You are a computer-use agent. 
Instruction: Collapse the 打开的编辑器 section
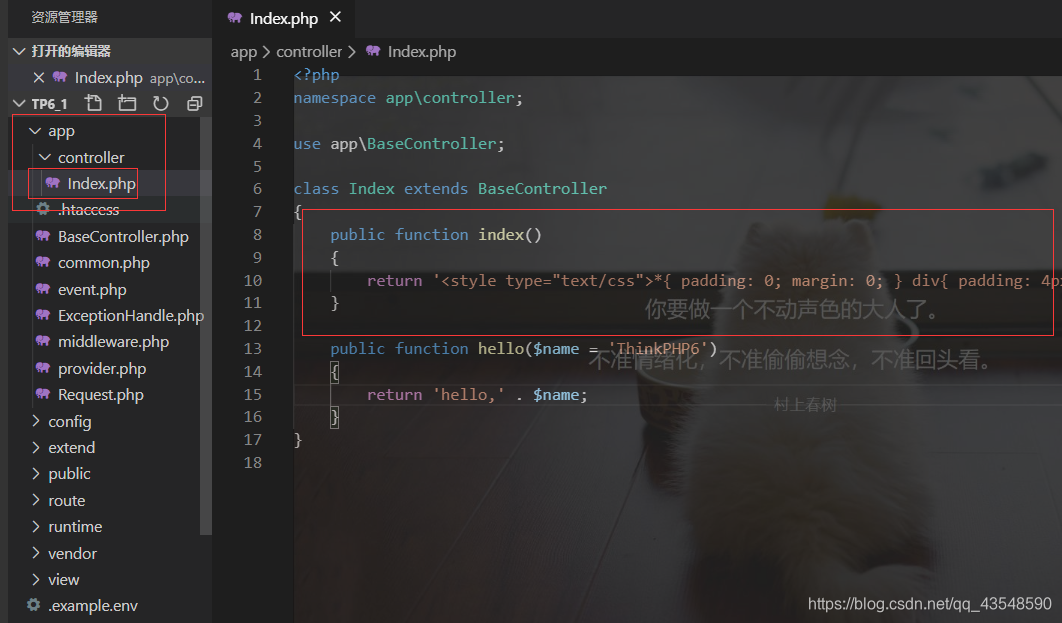19,51
